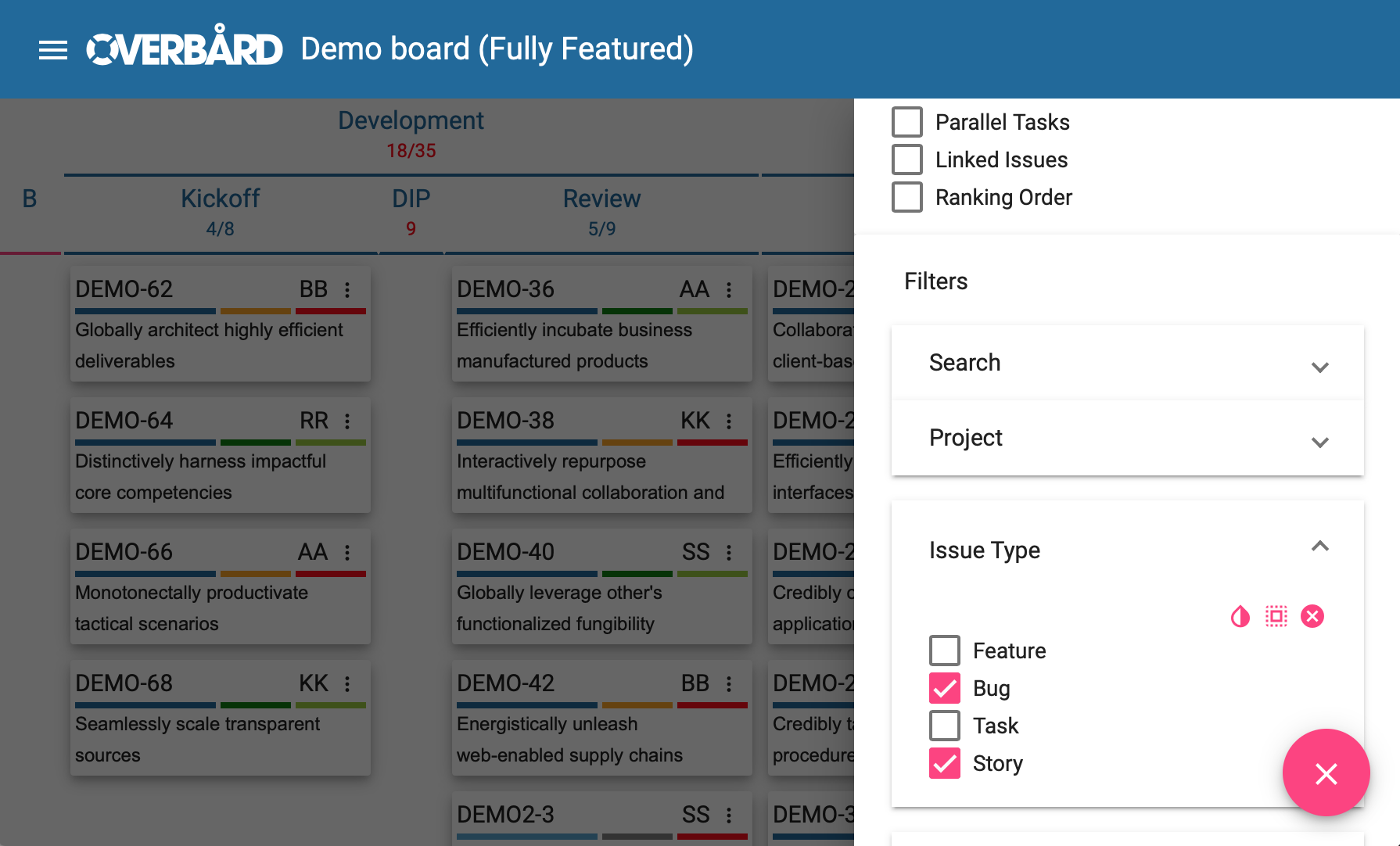Expand the Project filter panel

[1127, 439]
